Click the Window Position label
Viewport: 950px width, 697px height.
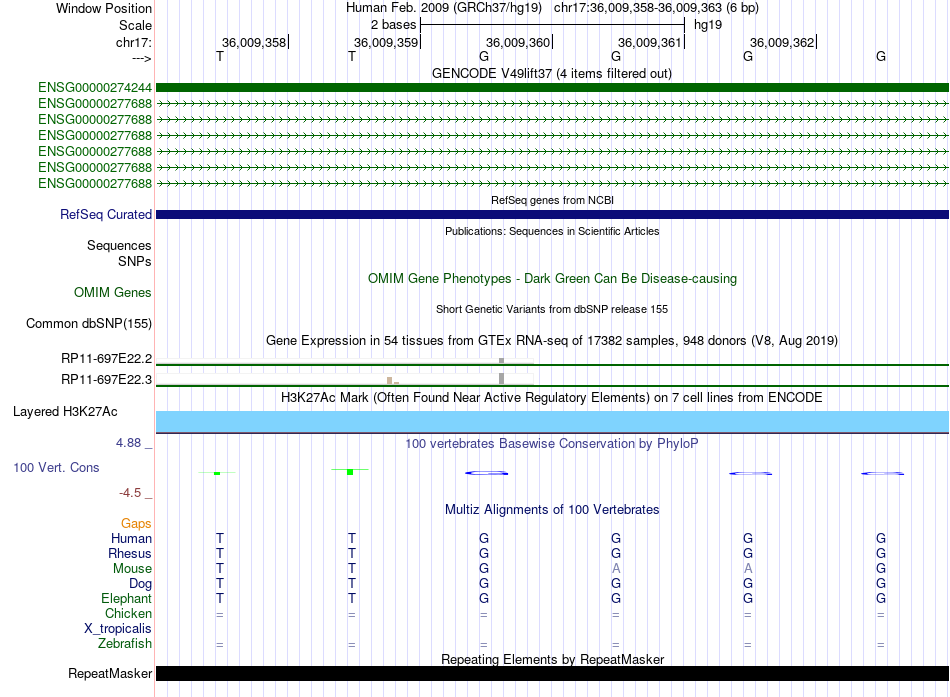point(104,8)
